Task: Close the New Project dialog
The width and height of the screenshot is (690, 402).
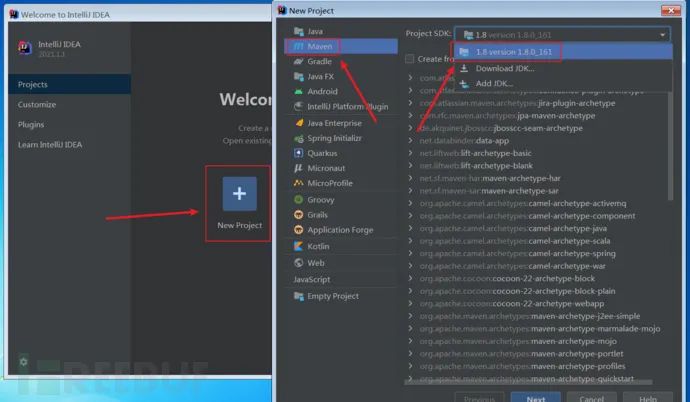Action: (x=671, y=10)
